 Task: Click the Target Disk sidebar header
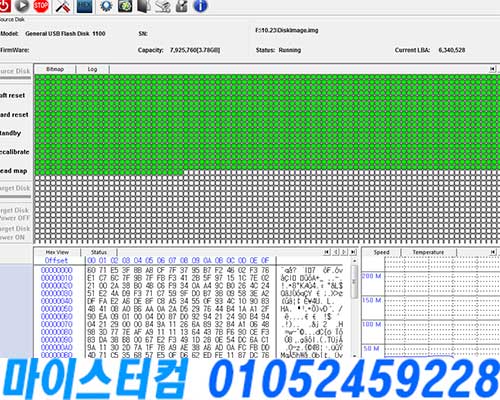click(x=15, y=188)
